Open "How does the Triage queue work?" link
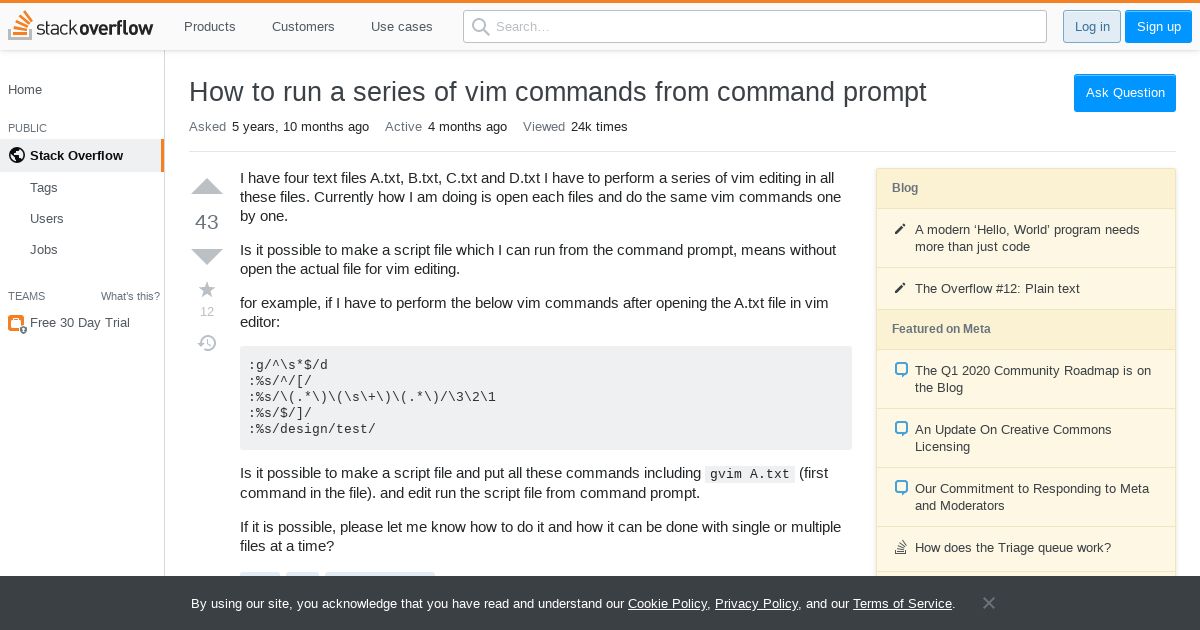The image size is (1200, 630). [x=1013, y=548]
